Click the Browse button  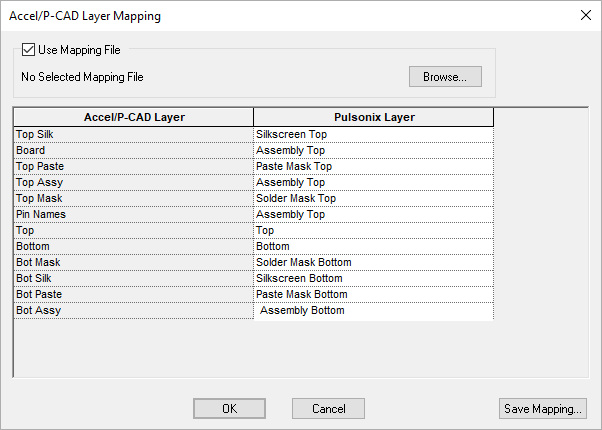(445, 76)
